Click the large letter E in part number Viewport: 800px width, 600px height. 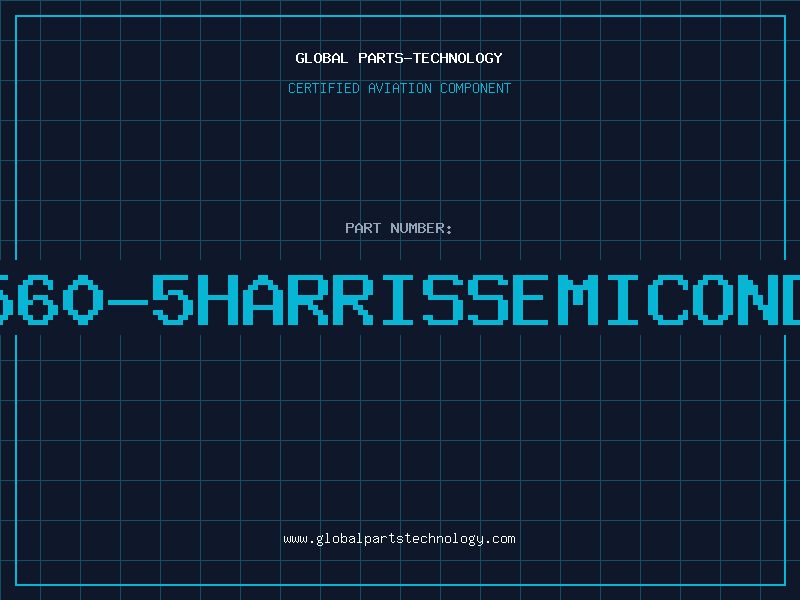click(x=533, y=299)
